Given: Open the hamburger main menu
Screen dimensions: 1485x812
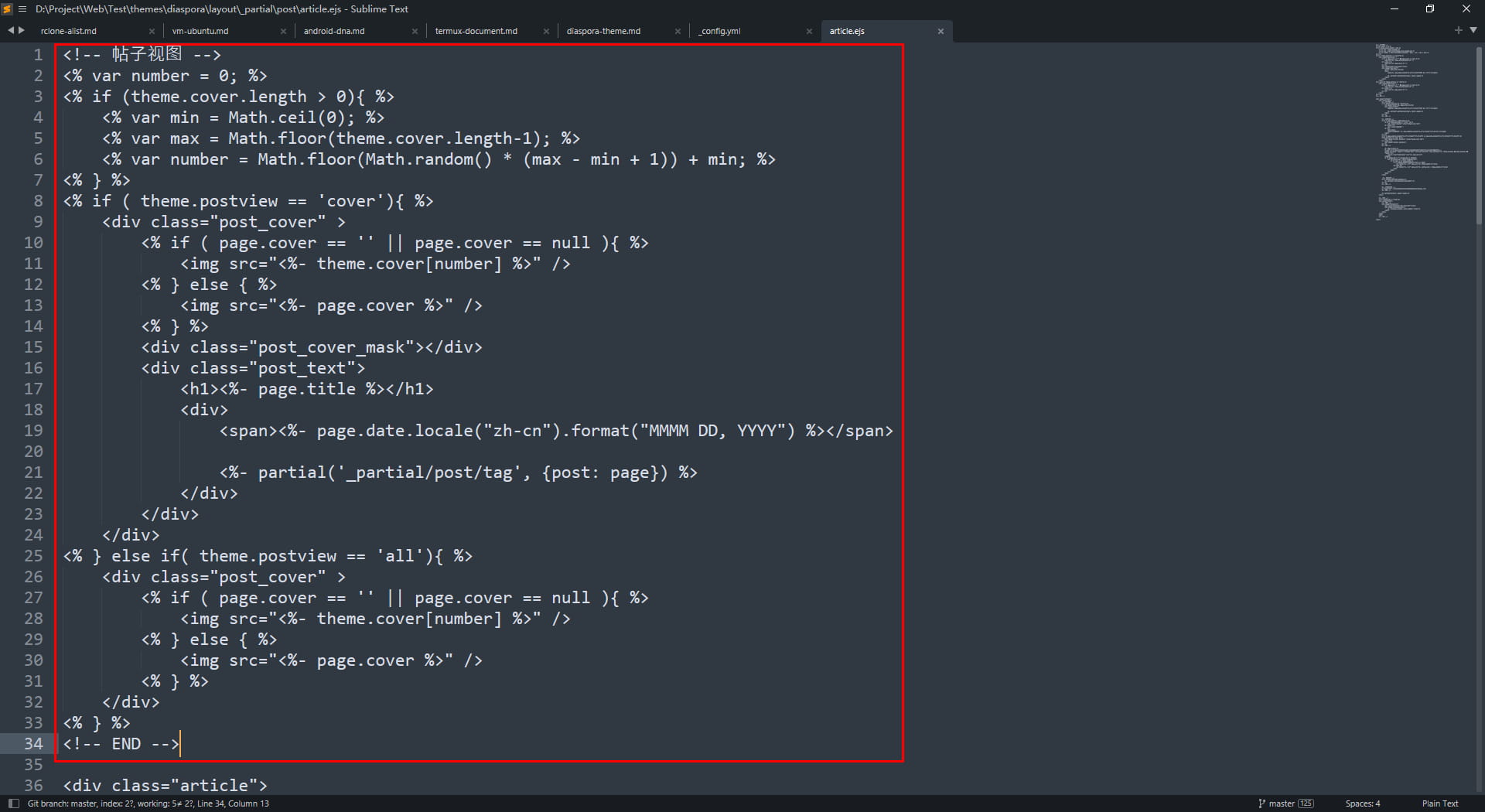Looking at the screenshot, I should 22,9.
